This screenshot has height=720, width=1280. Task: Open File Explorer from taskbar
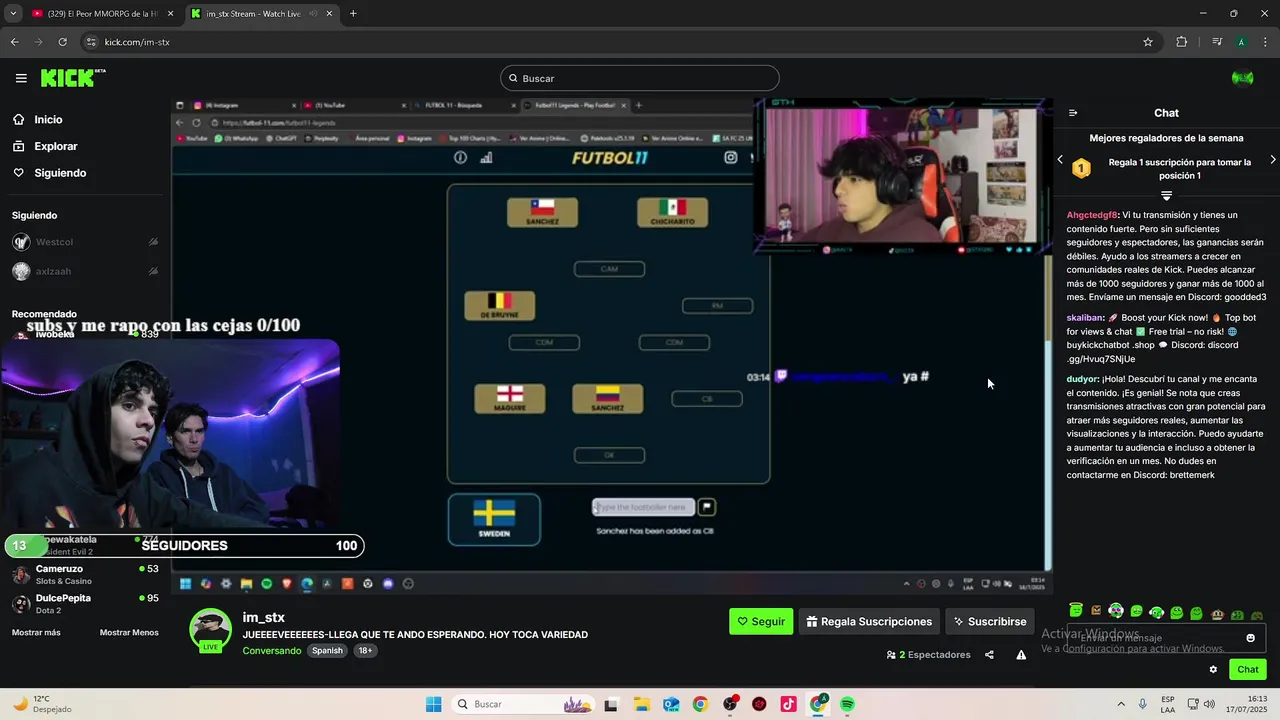[x=641, y=704]
